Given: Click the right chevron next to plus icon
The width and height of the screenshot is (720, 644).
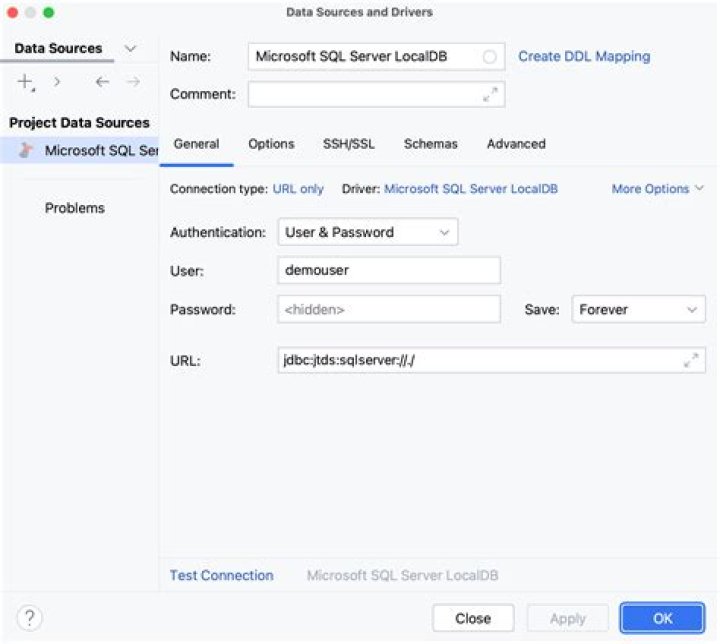Looking at the screenshot, I should click(x=56, y=82).
